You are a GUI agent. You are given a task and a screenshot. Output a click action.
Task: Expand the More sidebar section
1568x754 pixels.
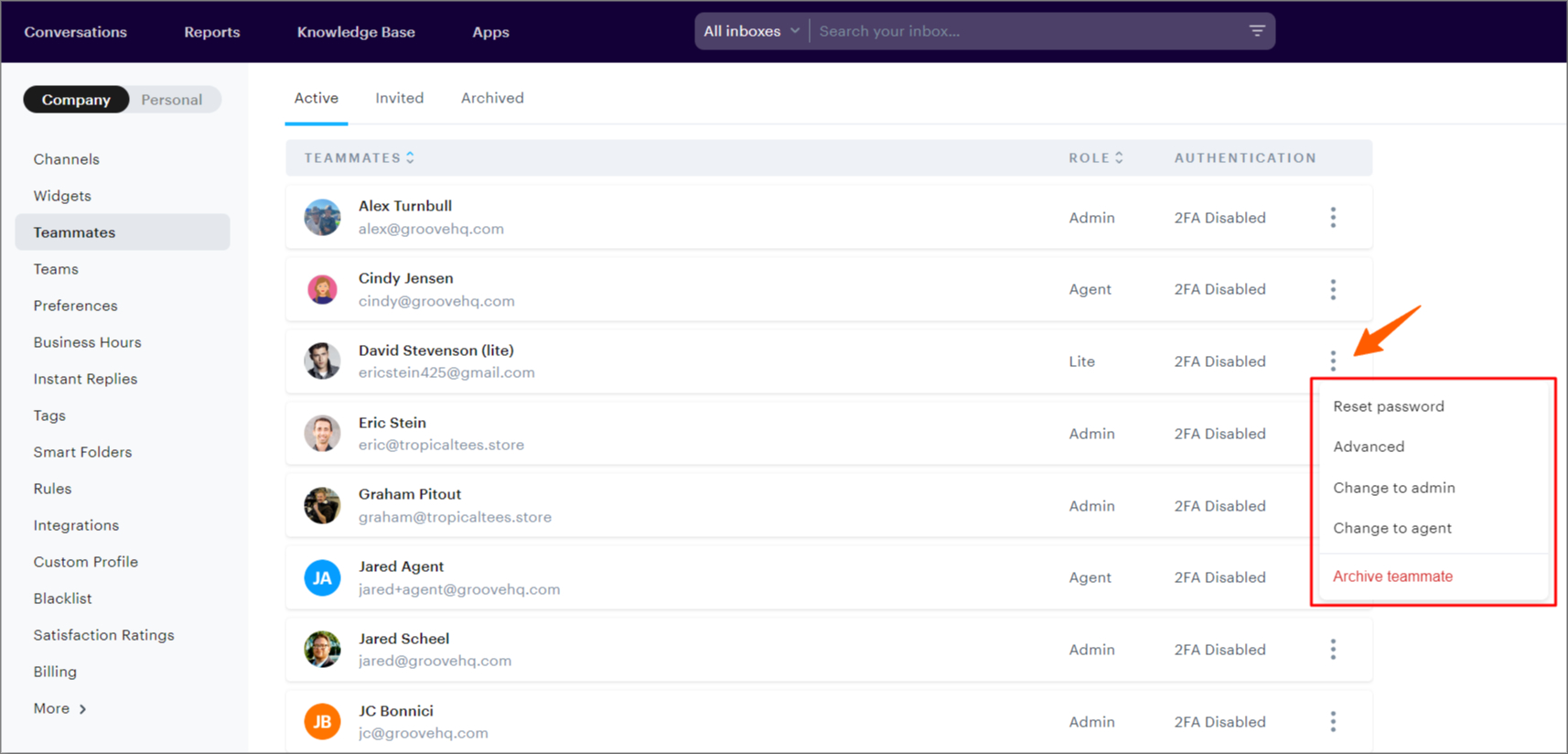[x=60, y=708]
